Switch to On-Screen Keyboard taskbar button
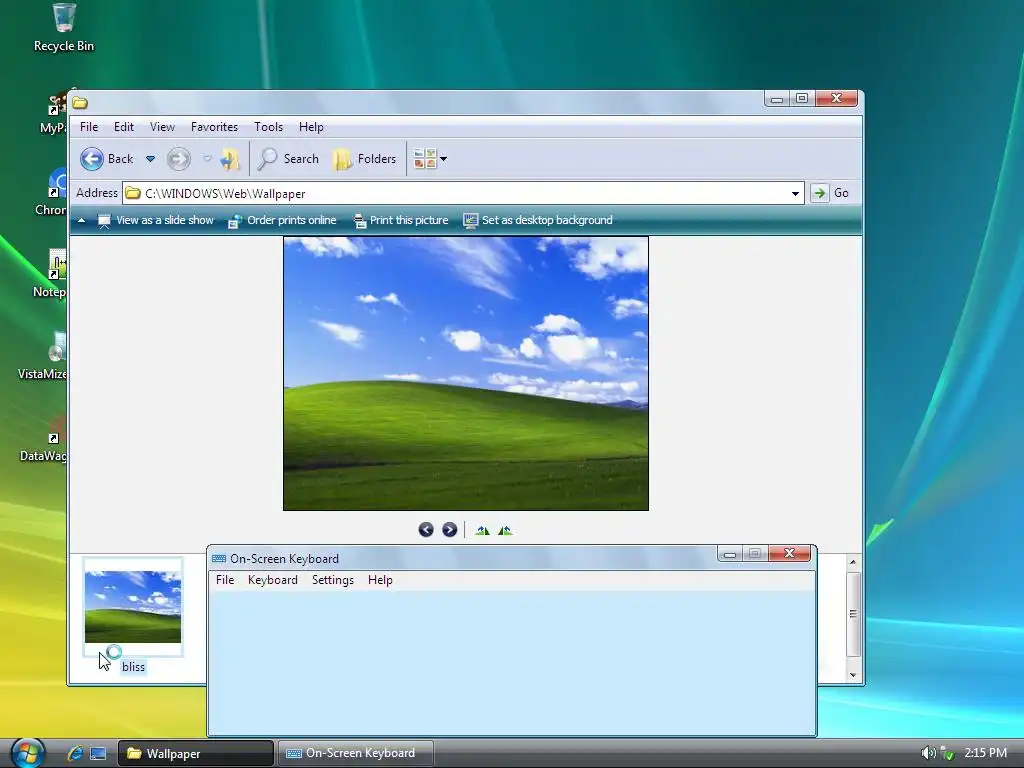The image size is (1024, 768). pos(356,753)
